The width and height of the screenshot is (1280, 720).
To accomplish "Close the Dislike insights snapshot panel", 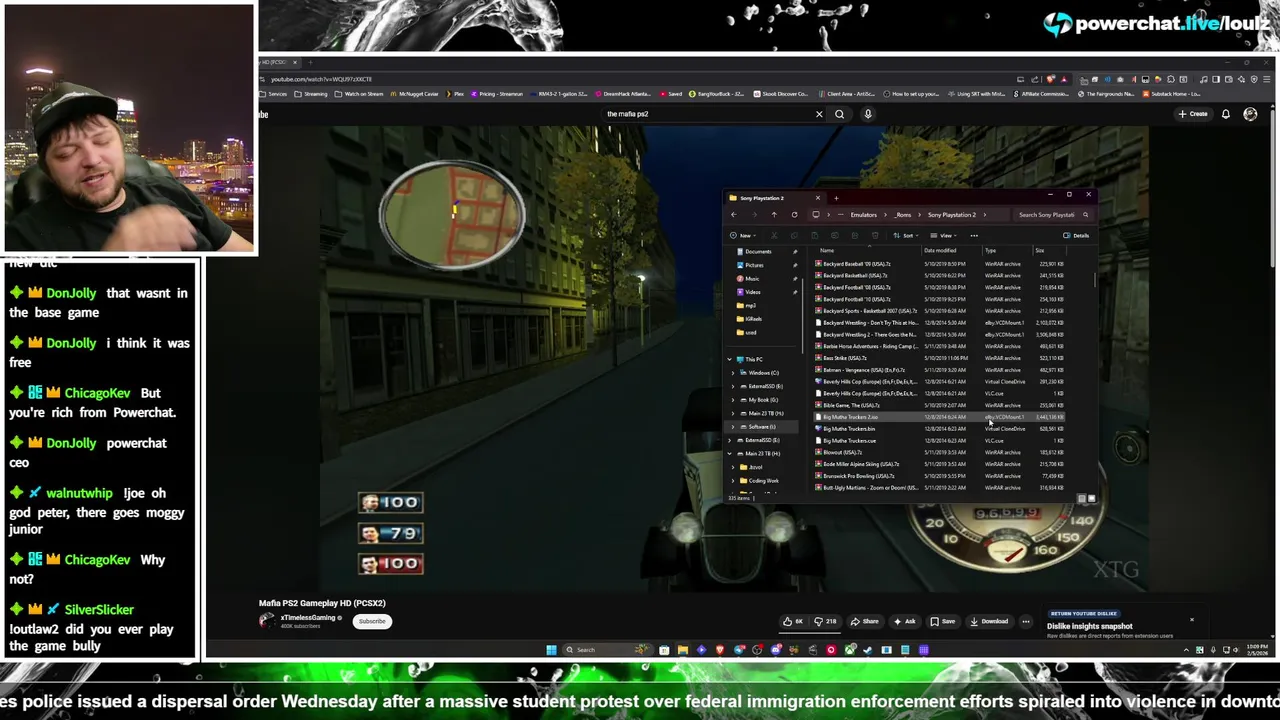I will pyautogui.click(x=1192, y=620).
